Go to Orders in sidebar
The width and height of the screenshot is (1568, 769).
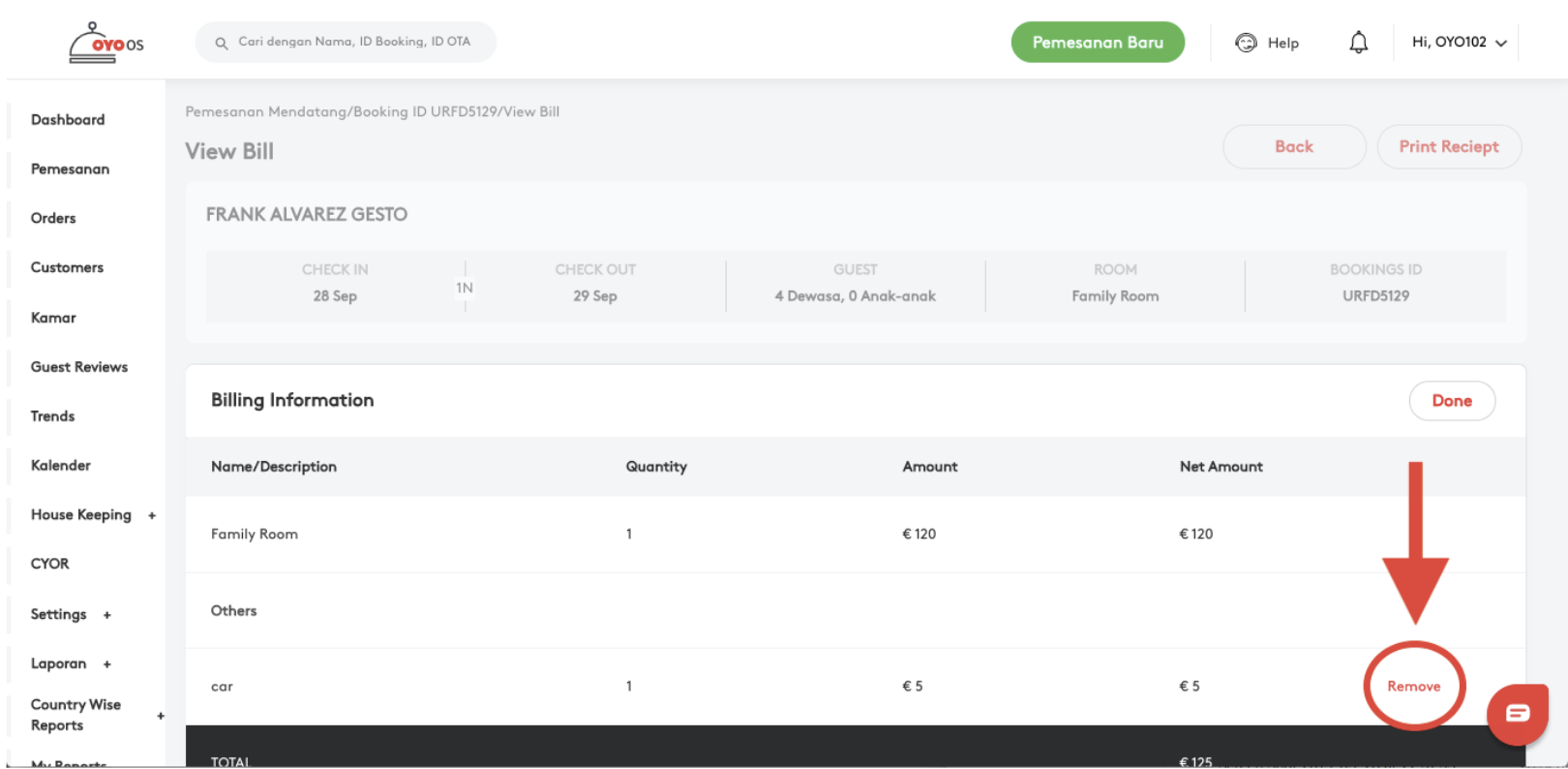tap(53, 219)
